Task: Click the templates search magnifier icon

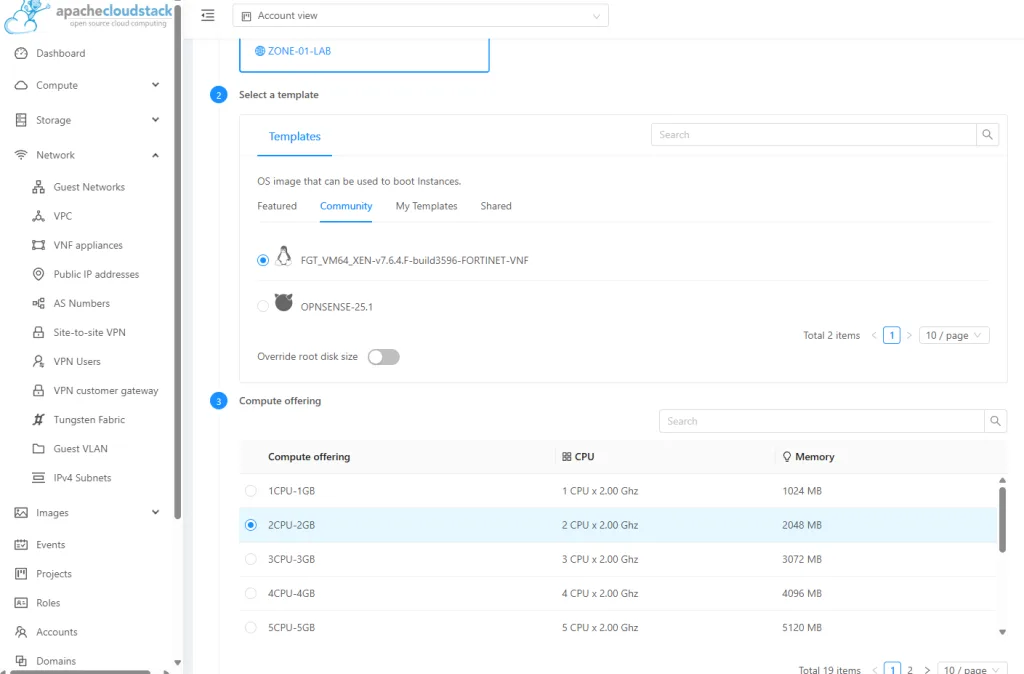Action: [x=987, y=135]
